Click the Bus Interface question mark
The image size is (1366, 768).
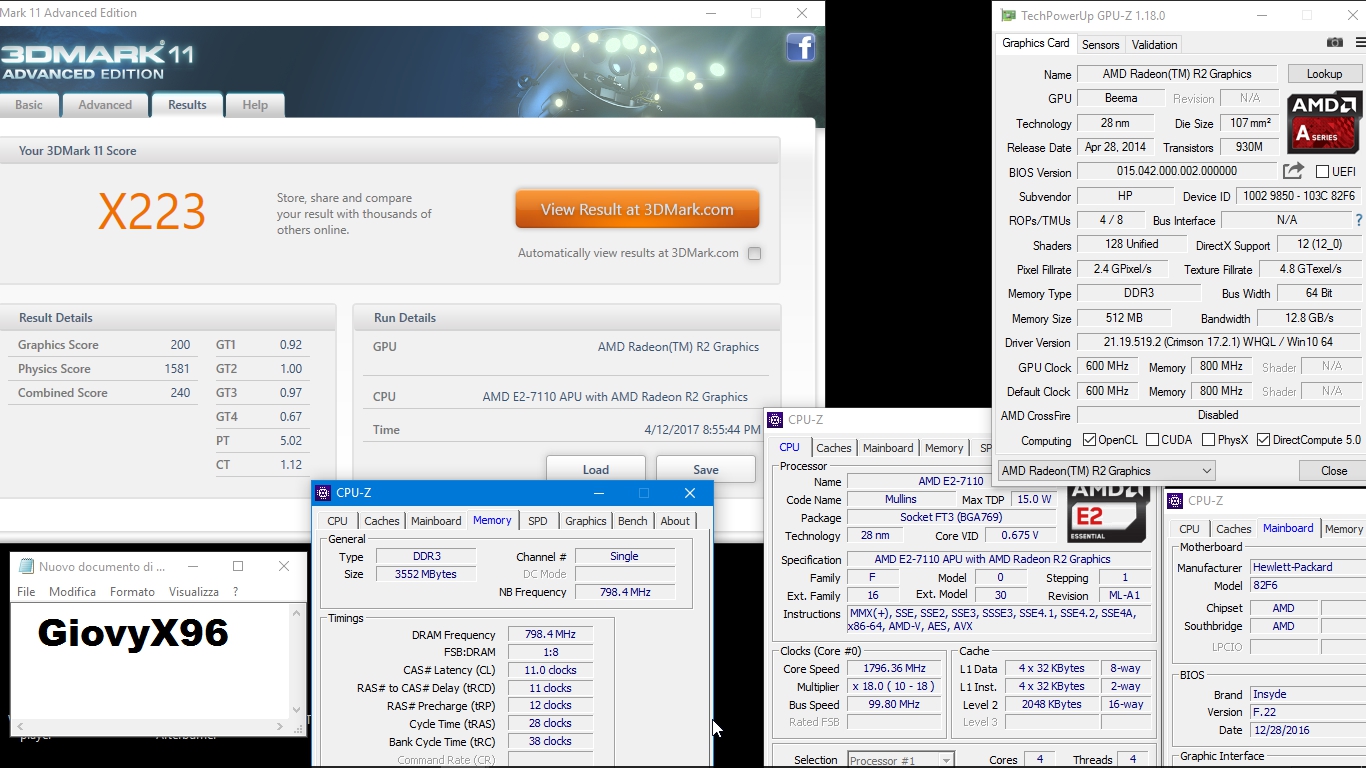pyautogui.click(x=1358, y=220)
